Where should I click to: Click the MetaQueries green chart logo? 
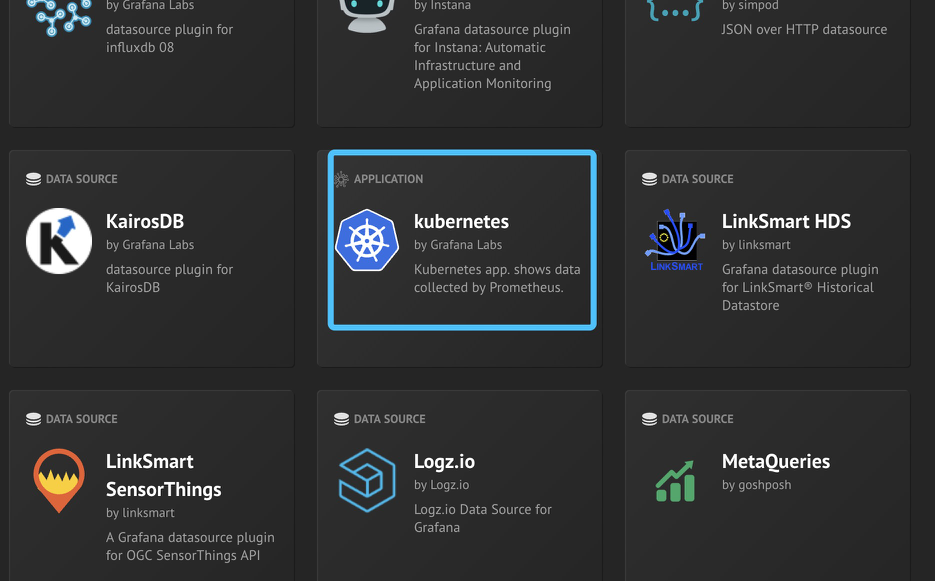coord(676,481)
